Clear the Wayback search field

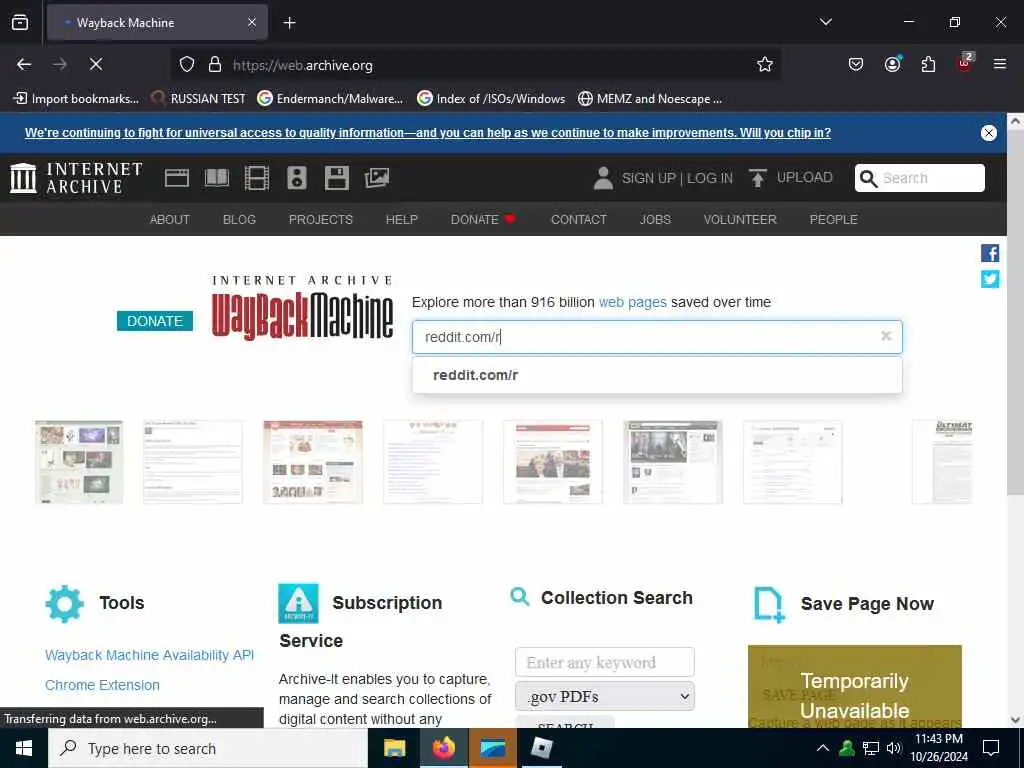pos(886,336)
